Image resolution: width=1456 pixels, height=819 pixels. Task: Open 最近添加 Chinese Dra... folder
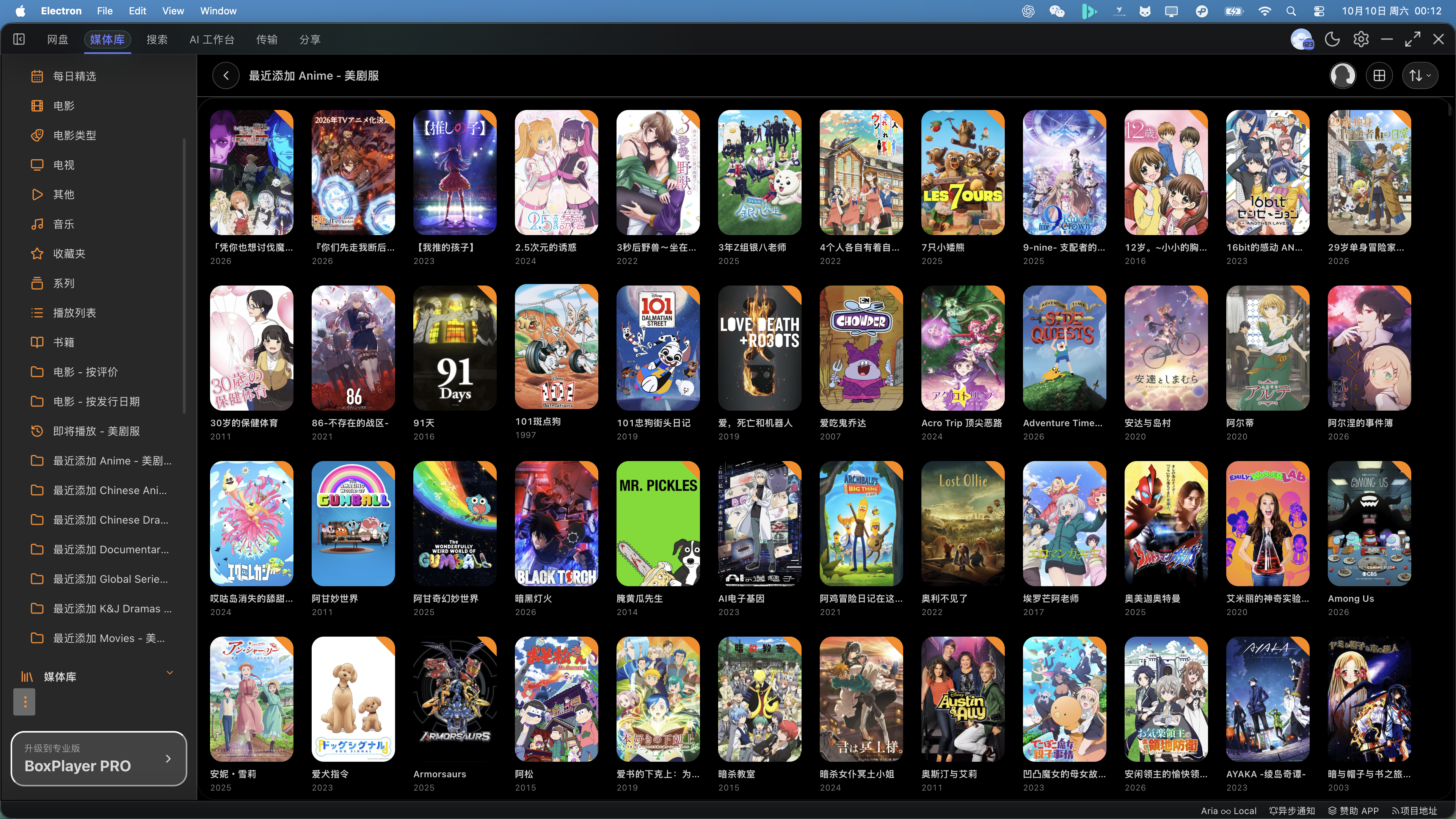point(111,520)
